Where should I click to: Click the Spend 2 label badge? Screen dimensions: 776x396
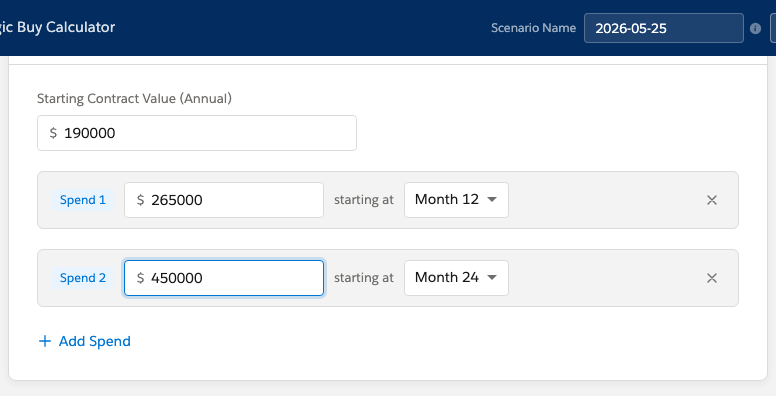(x=83, y=278)
